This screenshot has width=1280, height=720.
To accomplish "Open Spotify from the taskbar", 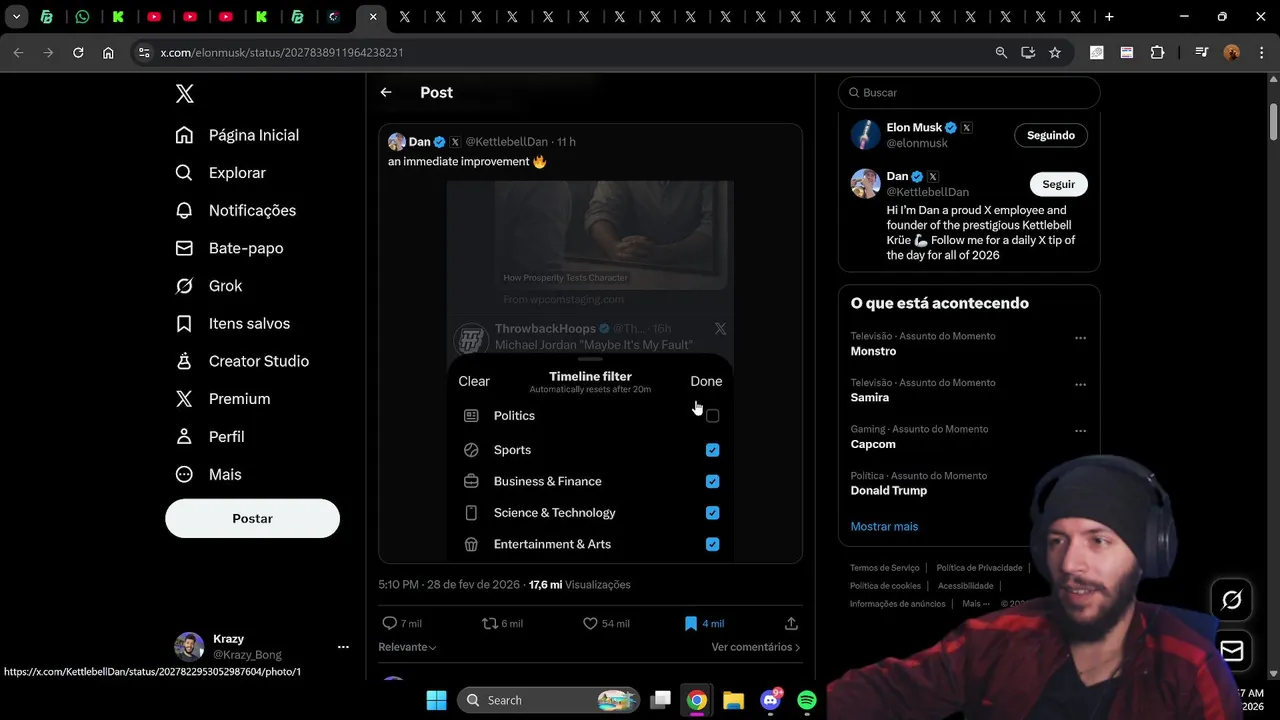I will [806, 700].
